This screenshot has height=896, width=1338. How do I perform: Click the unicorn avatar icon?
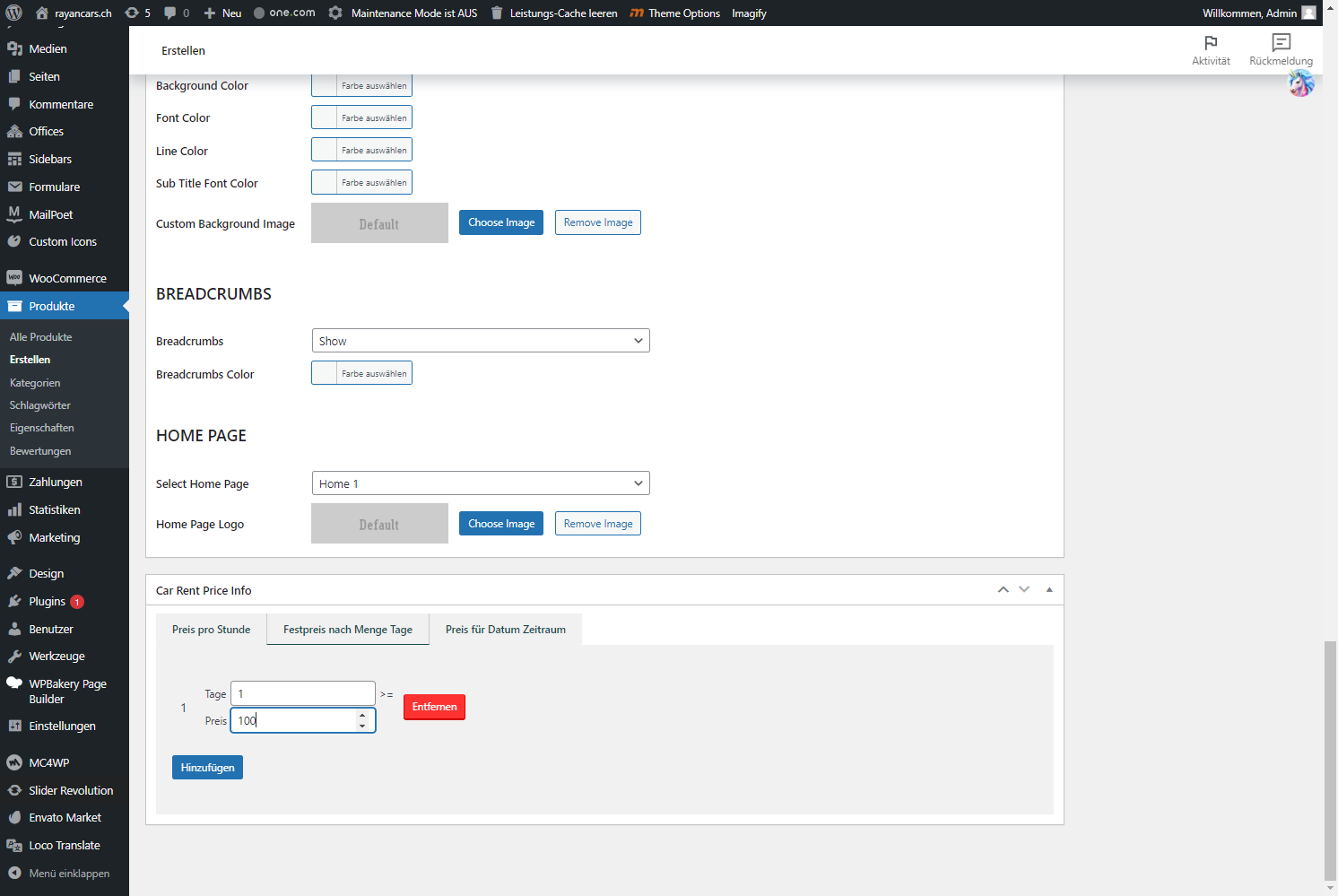pyautogui.click(x=1300, y=83)
